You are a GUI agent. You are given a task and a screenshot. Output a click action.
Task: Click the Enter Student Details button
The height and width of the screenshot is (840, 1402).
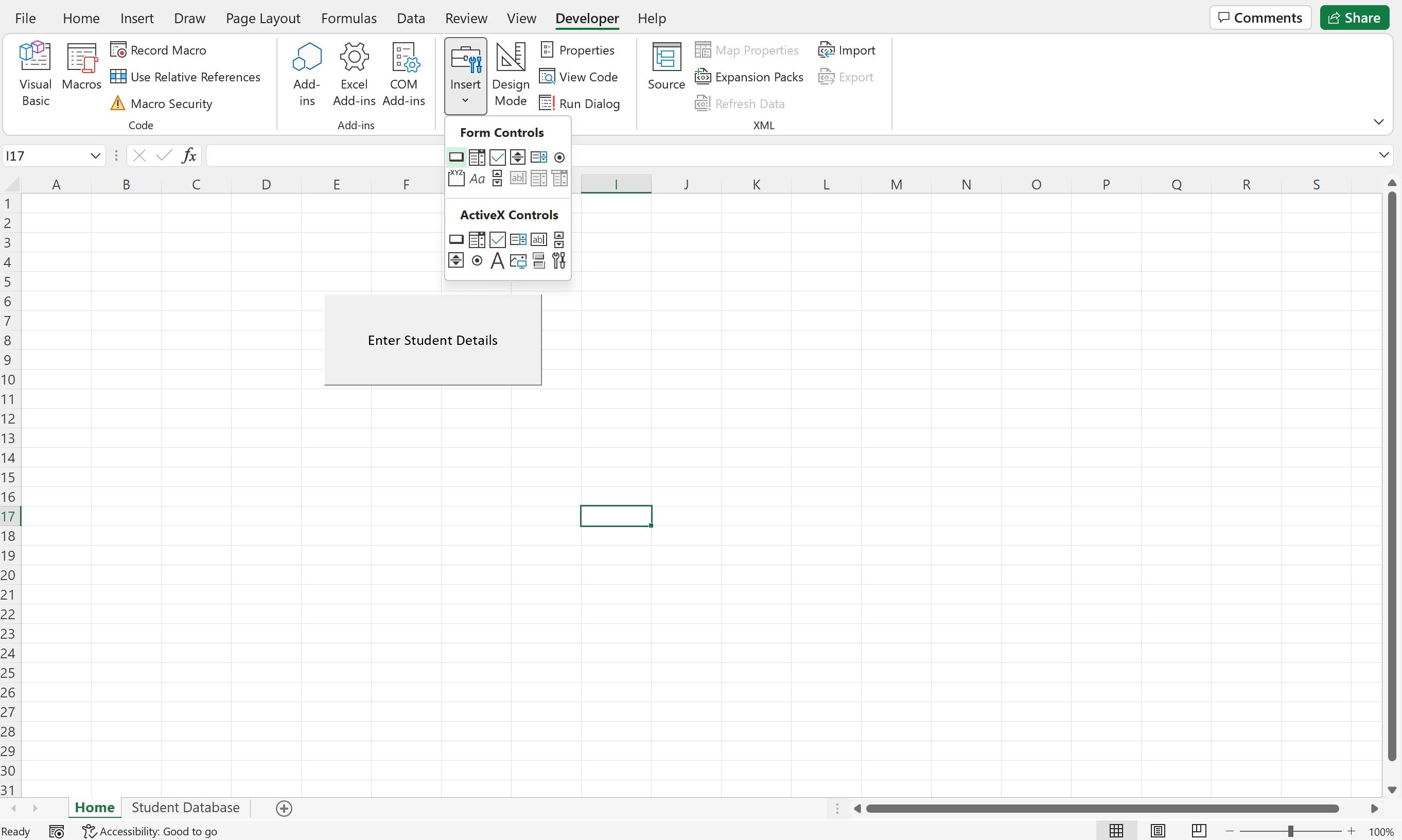click(432, 339)
